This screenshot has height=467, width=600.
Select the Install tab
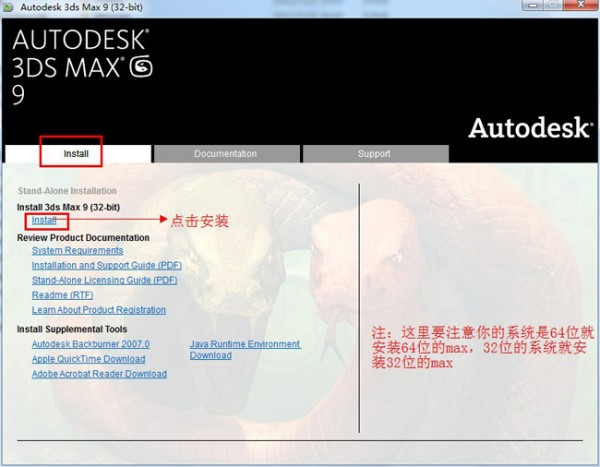click(78, 154)
